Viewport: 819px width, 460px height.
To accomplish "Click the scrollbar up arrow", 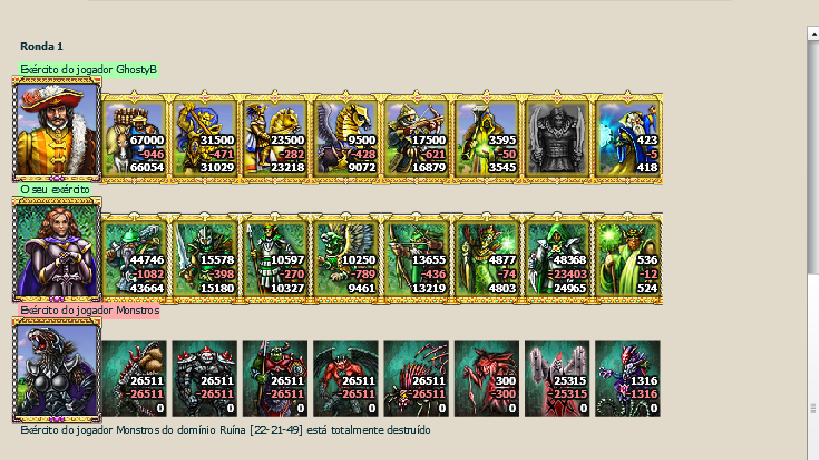I will (x=813, y=33).
